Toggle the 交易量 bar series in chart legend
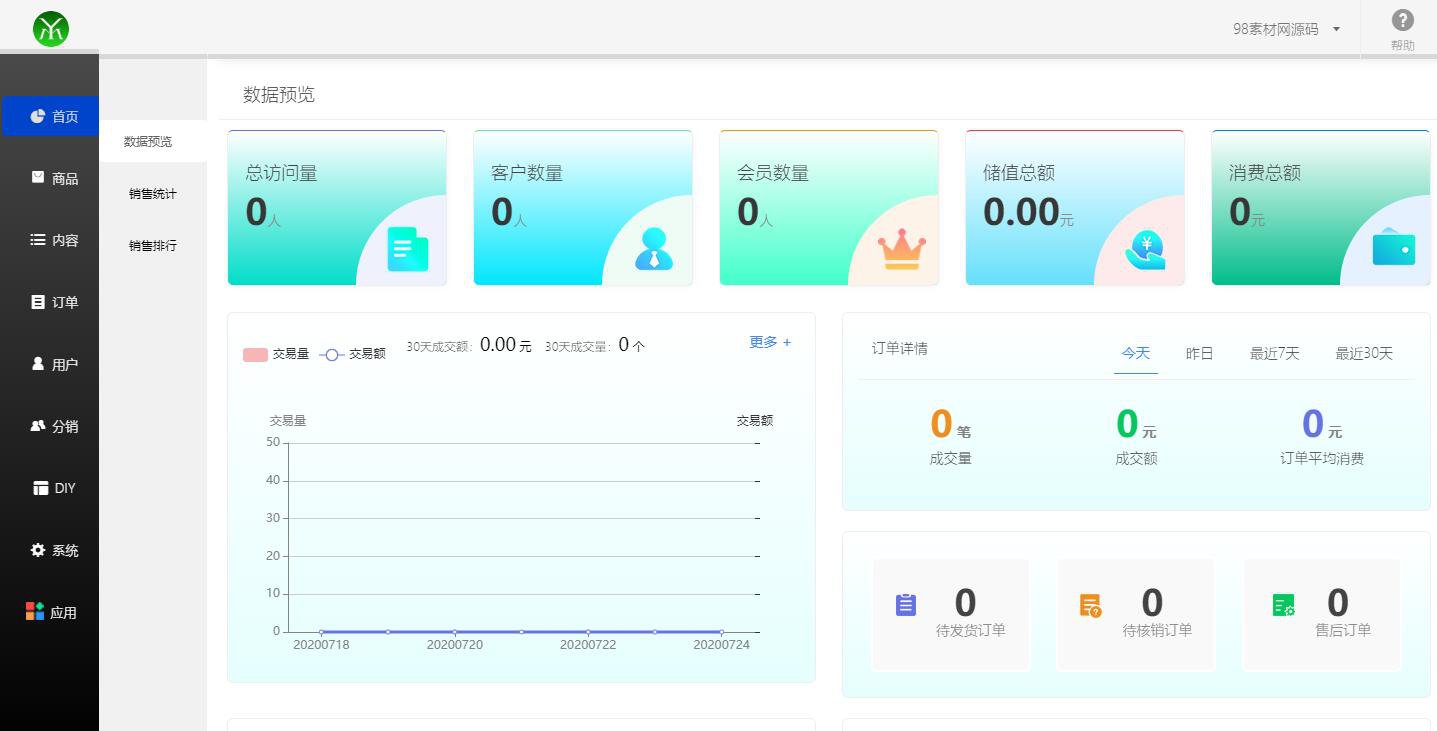 pyautogui.click(x=281, y=353)
